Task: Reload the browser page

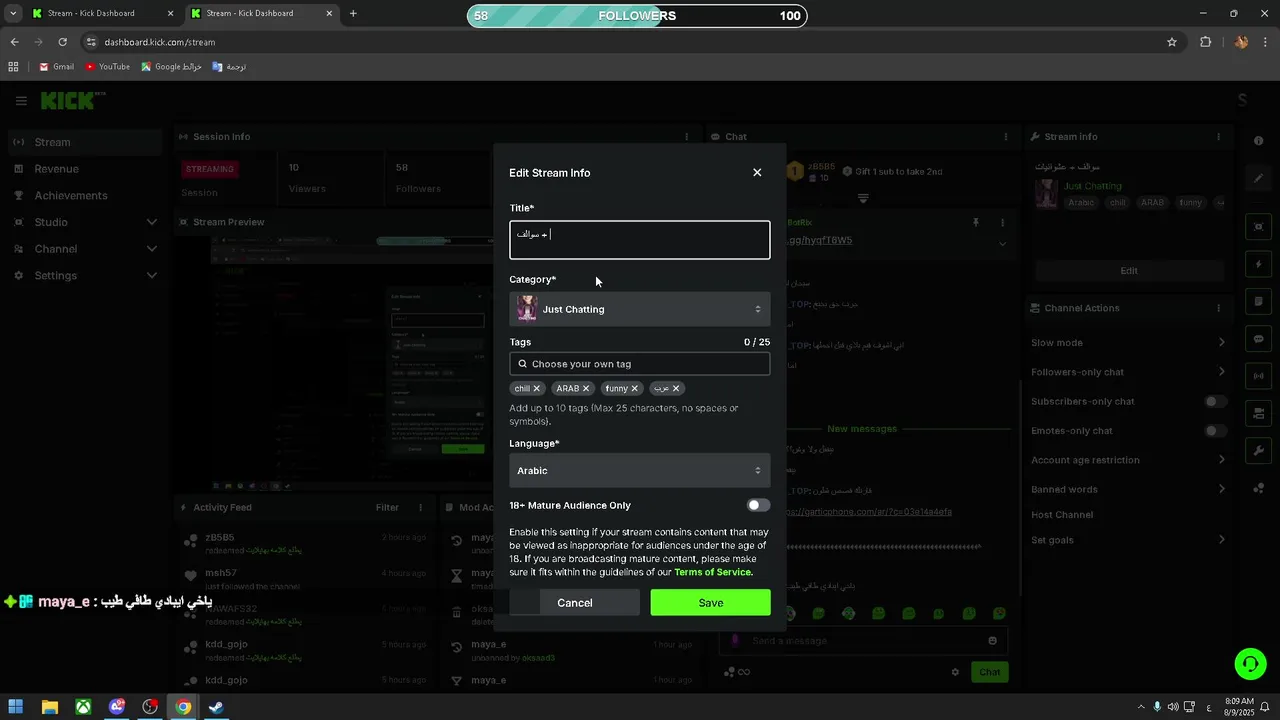Action: click(62, 42)
